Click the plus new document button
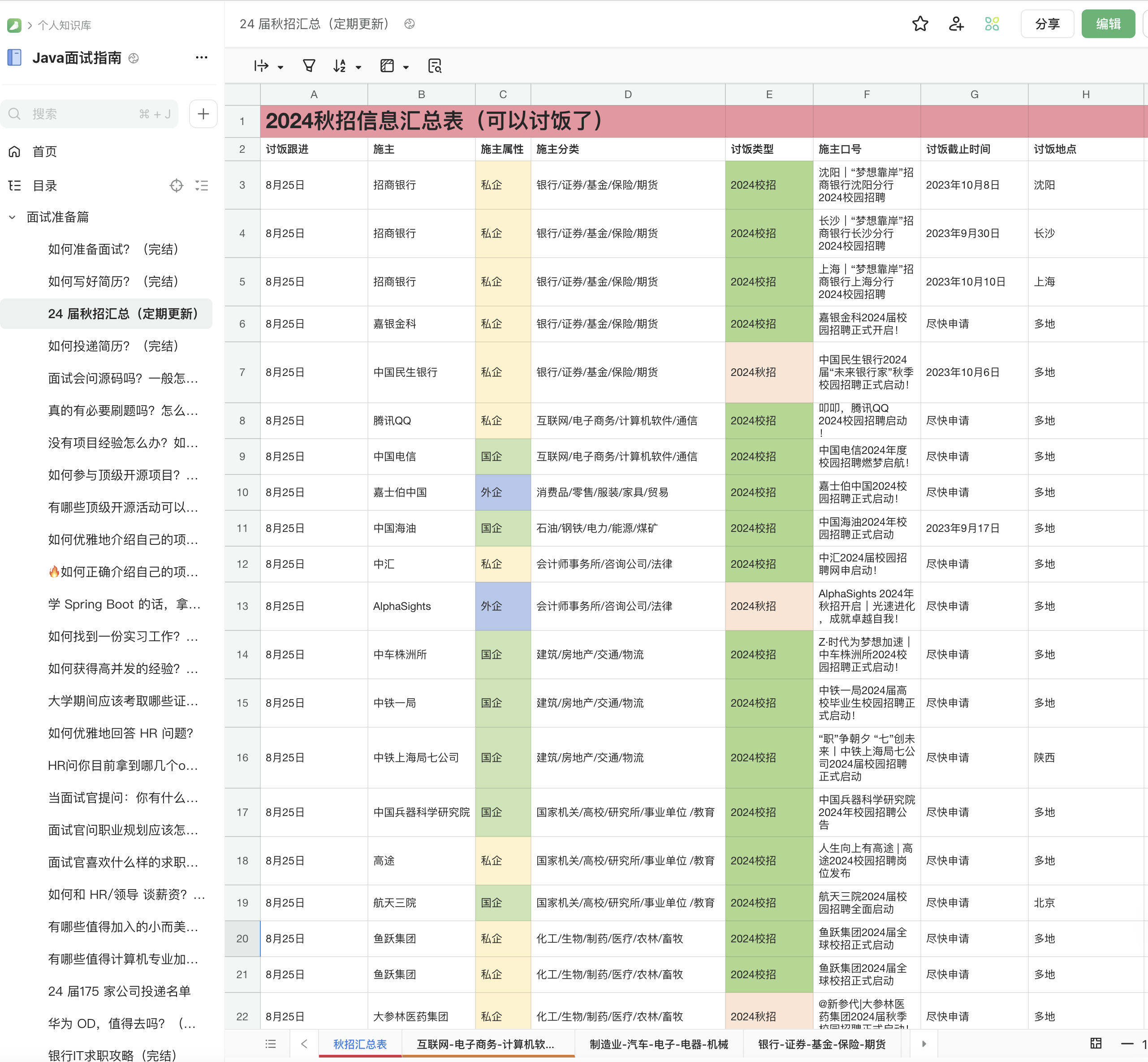This screenshot has width=1148, height=1062. [x=203, y=114]
